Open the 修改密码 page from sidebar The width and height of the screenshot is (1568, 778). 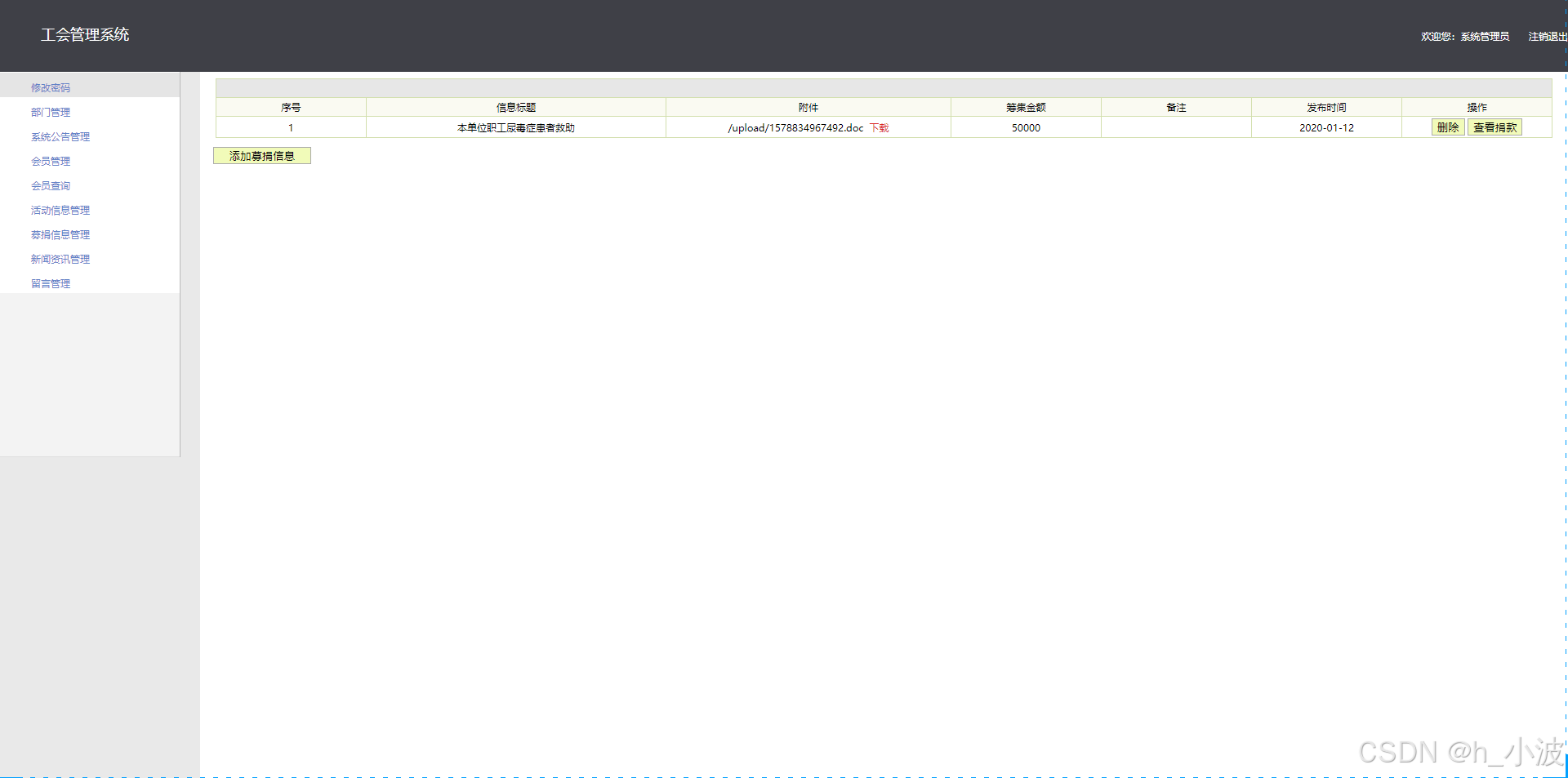[x=51, y=87]
